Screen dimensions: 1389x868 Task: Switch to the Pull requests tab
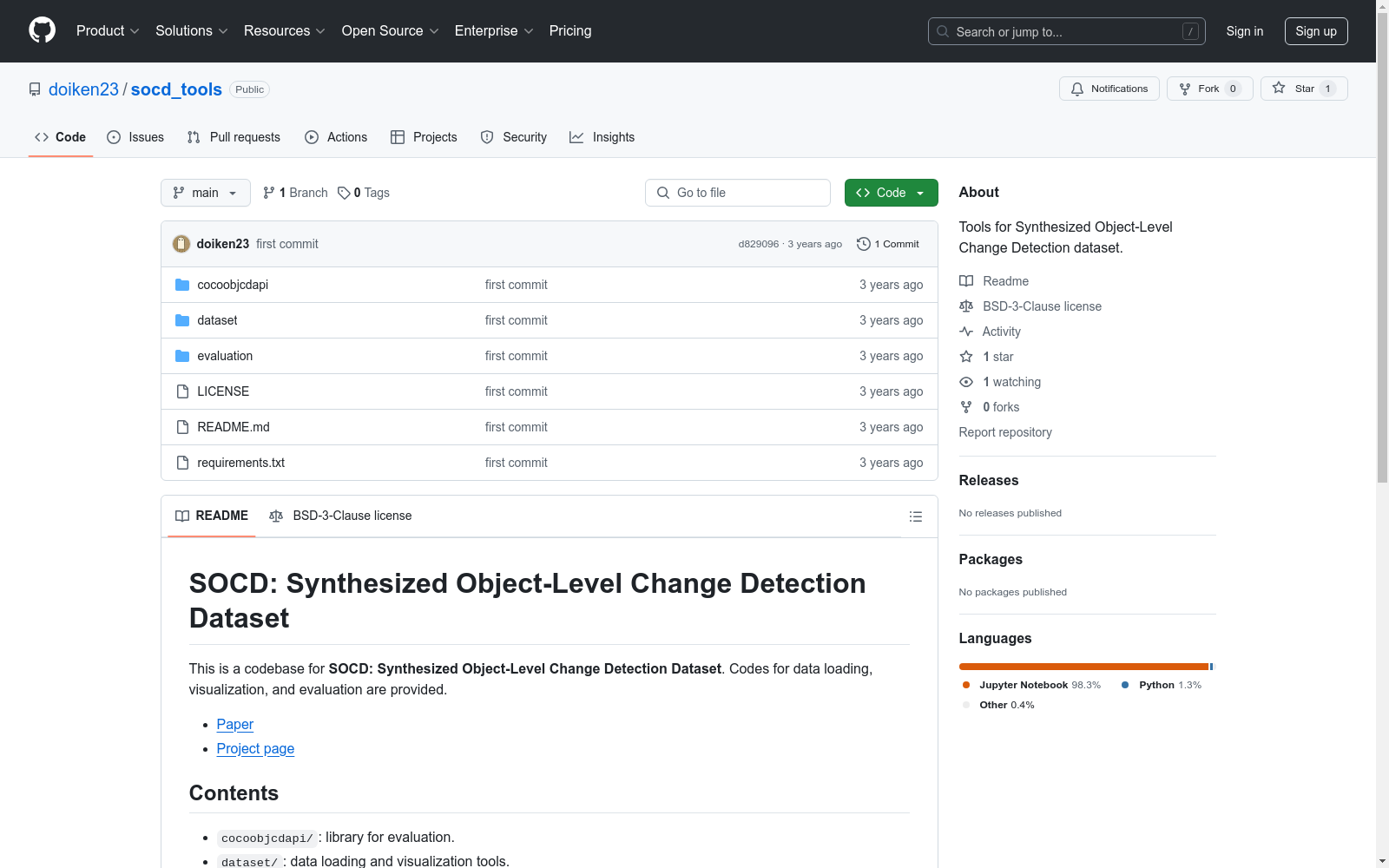(x=234, y=137)
